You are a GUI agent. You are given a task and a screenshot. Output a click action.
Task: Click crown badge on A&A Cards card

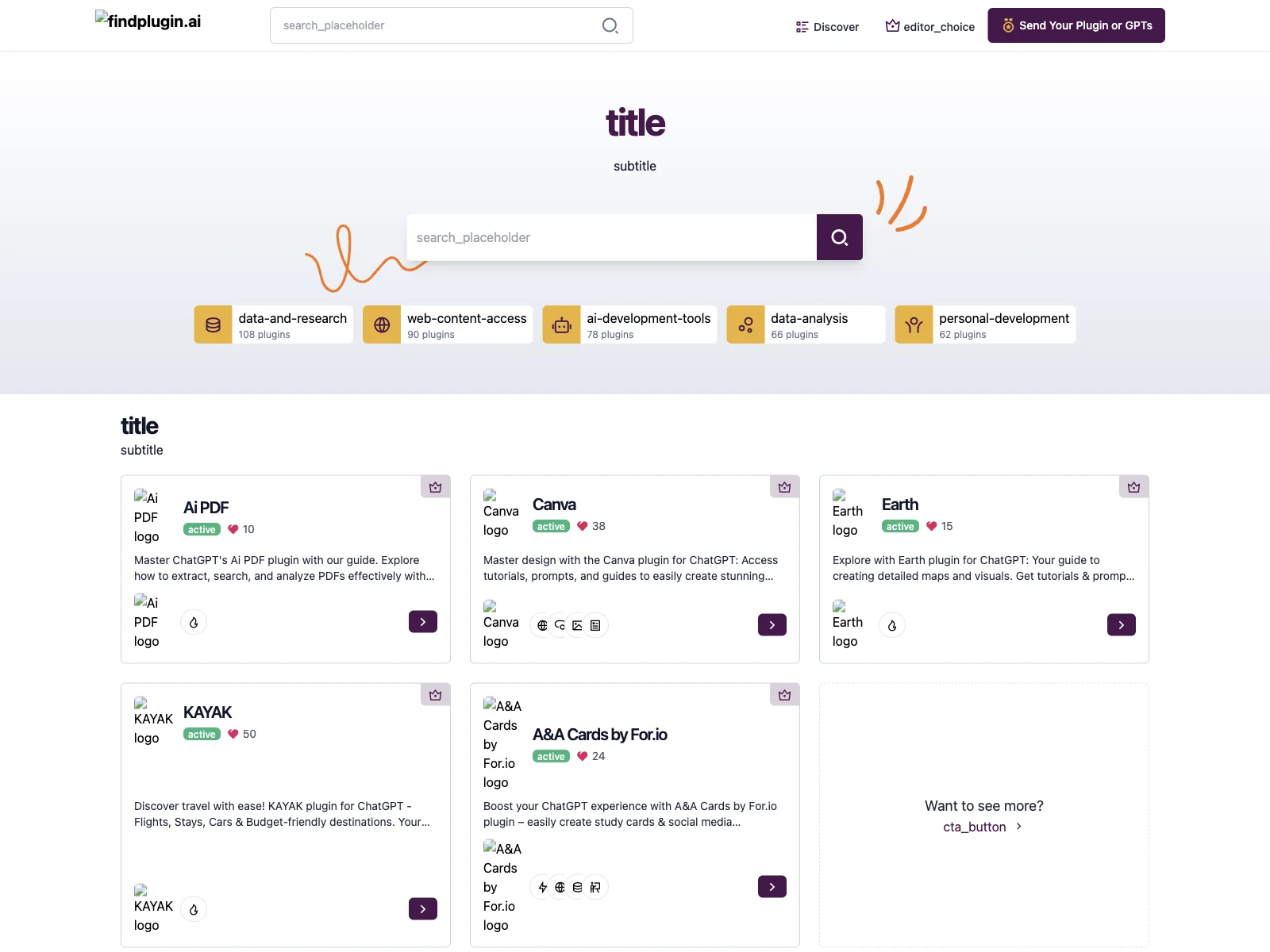point(785,695)
